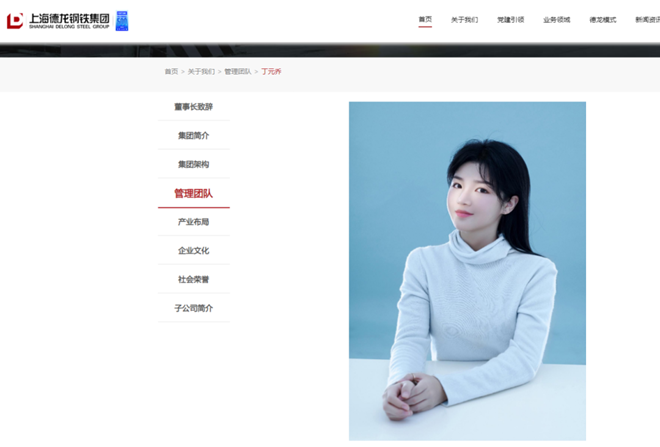660x447 pixels.
Task: Open 产业布局 from the side menu
Action: click(193, 222)
